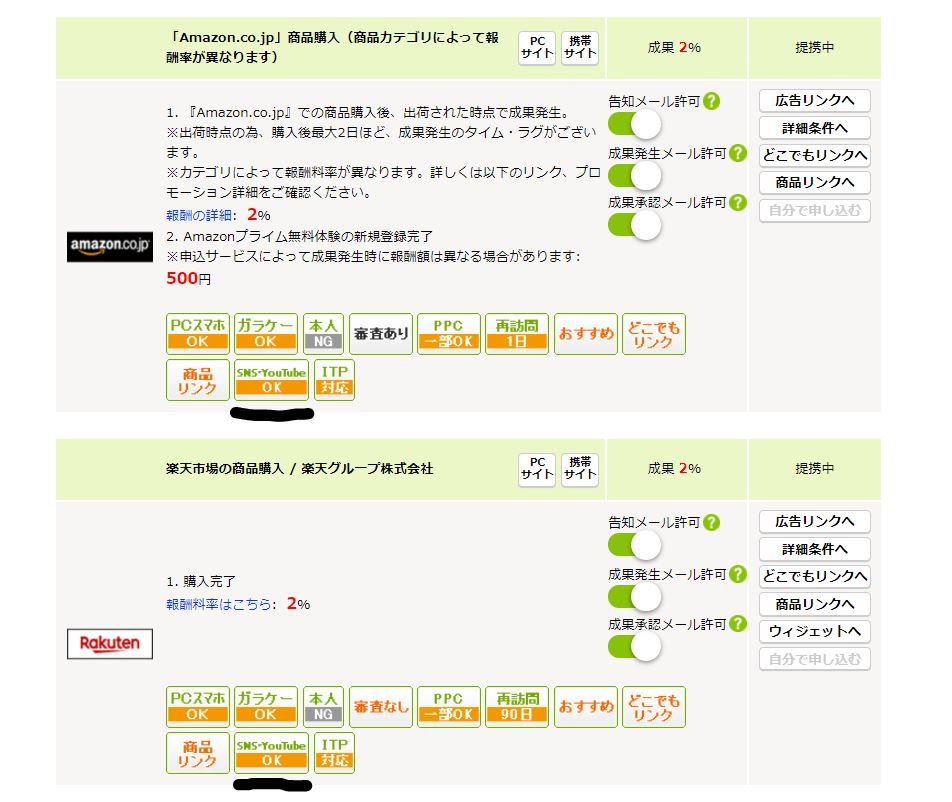Click help icon beside Amazon 成果発生メール許可
This screenshot has width=952, height=802.
coord(738,153)
